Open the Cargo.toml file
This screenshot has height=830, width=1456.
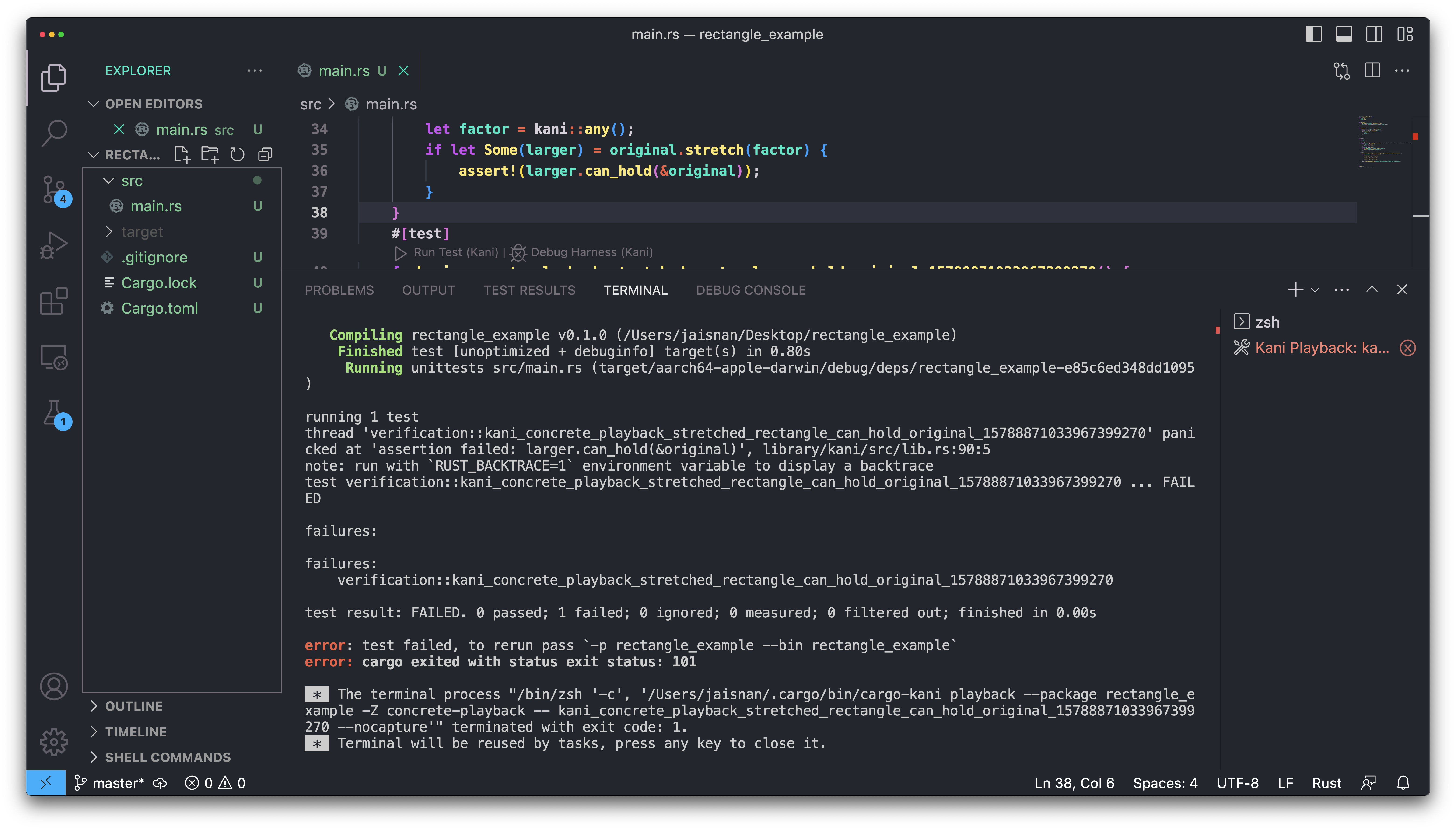(181, 308)
